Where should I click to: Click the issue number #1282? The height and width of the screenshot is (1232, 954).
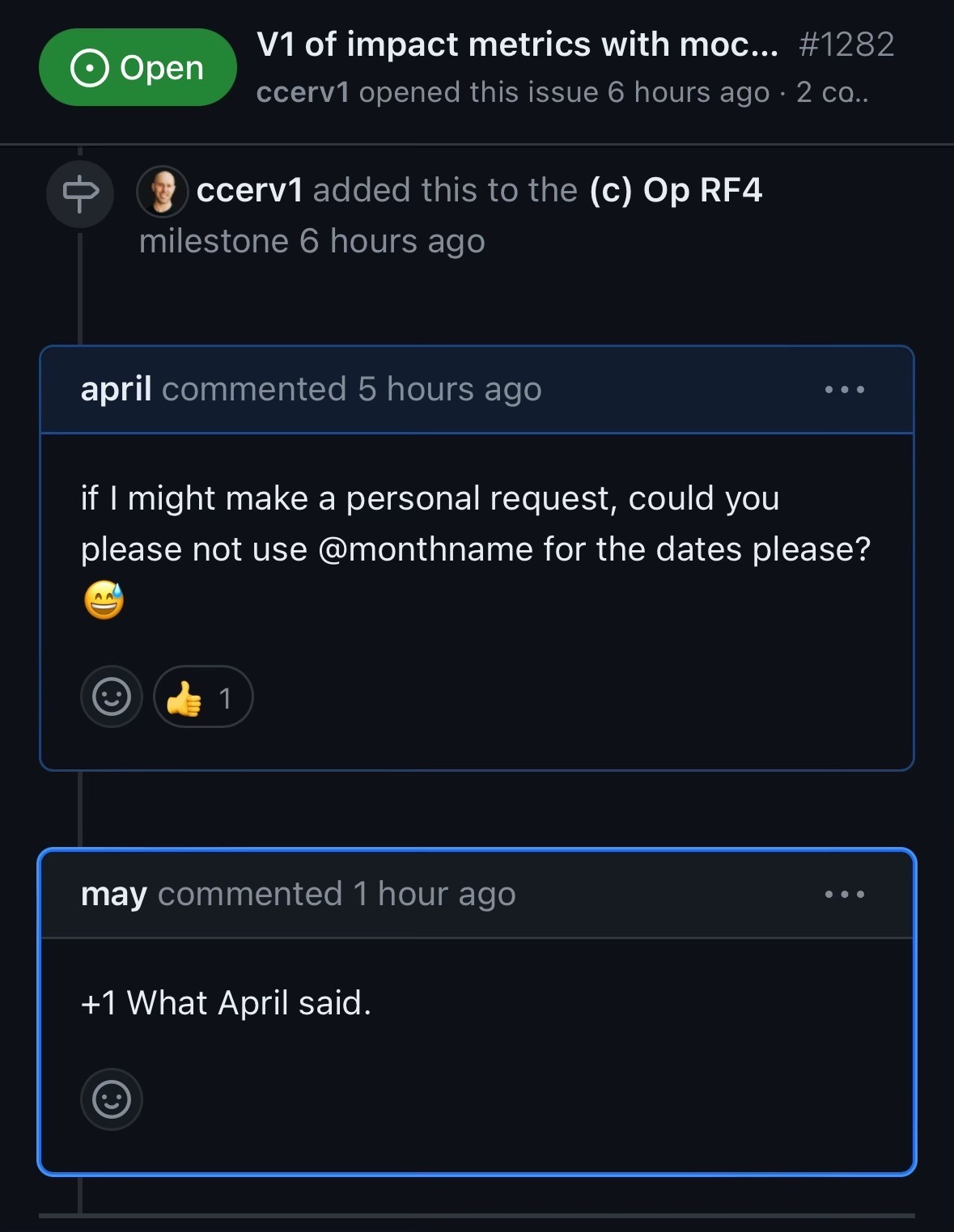point(846,44)
